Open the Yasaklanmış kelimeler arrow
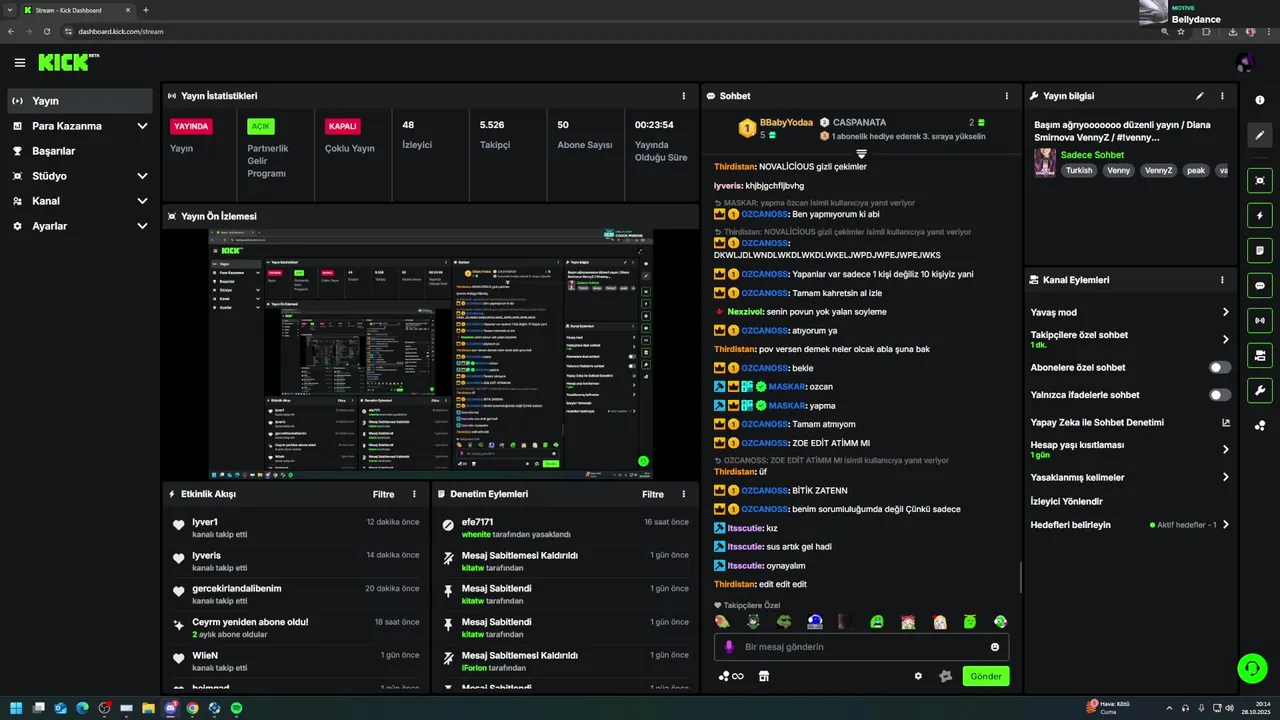Image resolution: width=1280 pixels, height=720 pixels. coord(1225,477)
